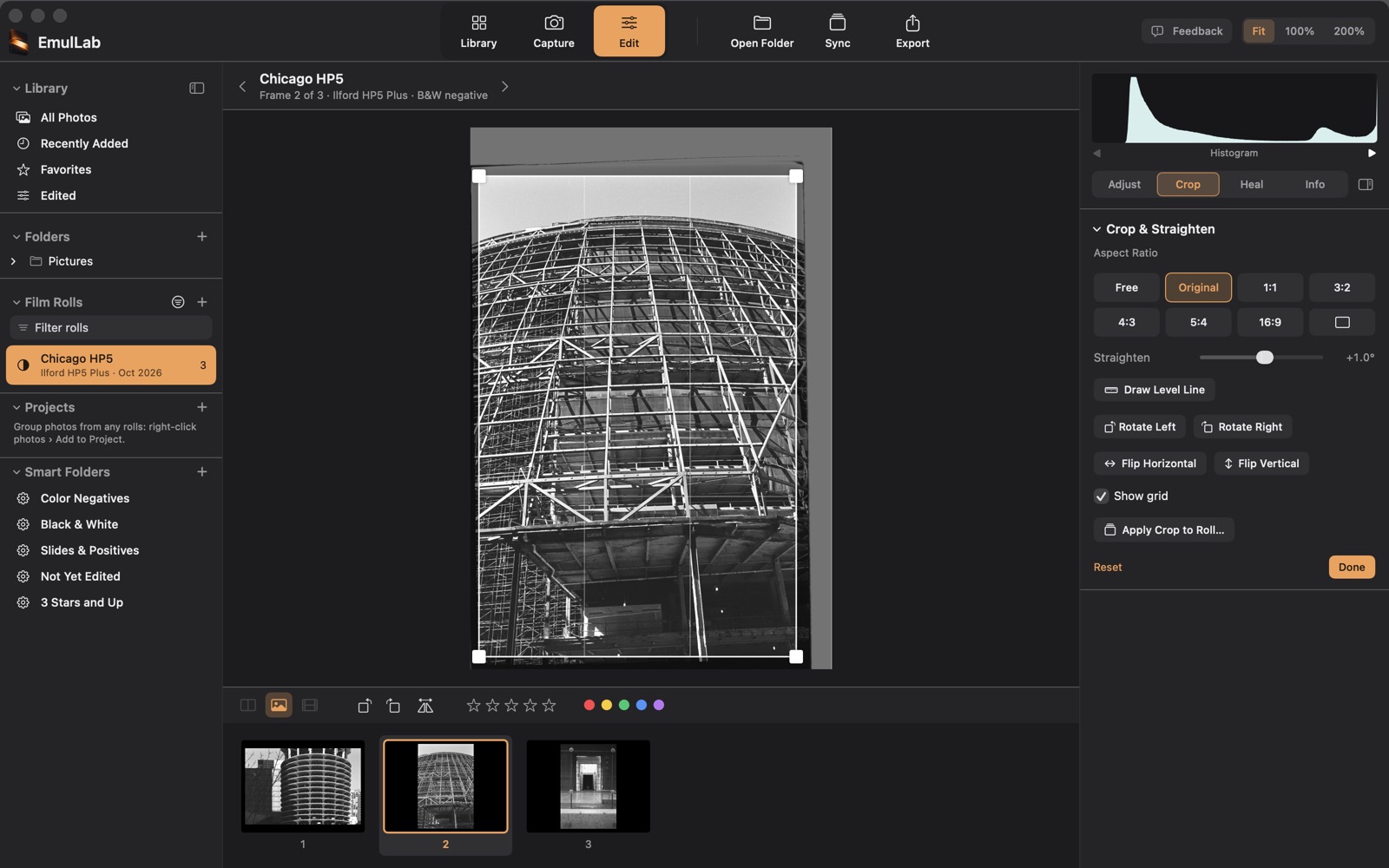Viewport: 1389px width, 868px height.
Task: Toggle the right panel layout icon
Action: [1366, 184]
